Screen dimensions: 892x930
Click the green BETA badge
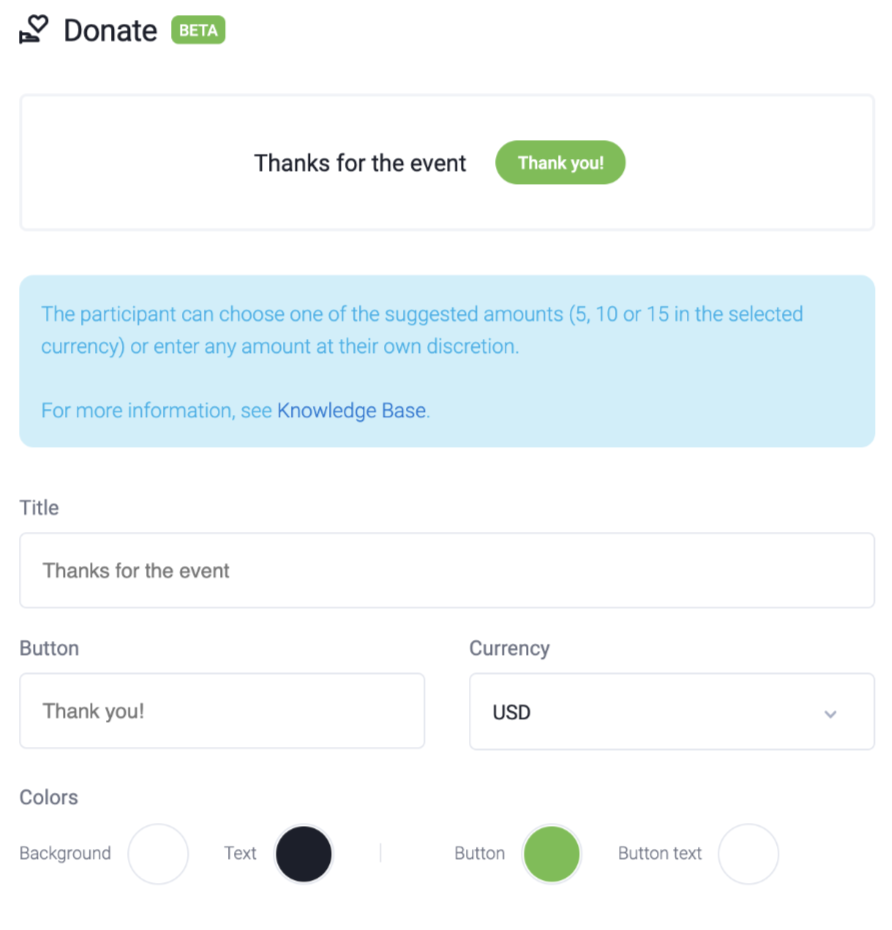[x=198, y=31]
